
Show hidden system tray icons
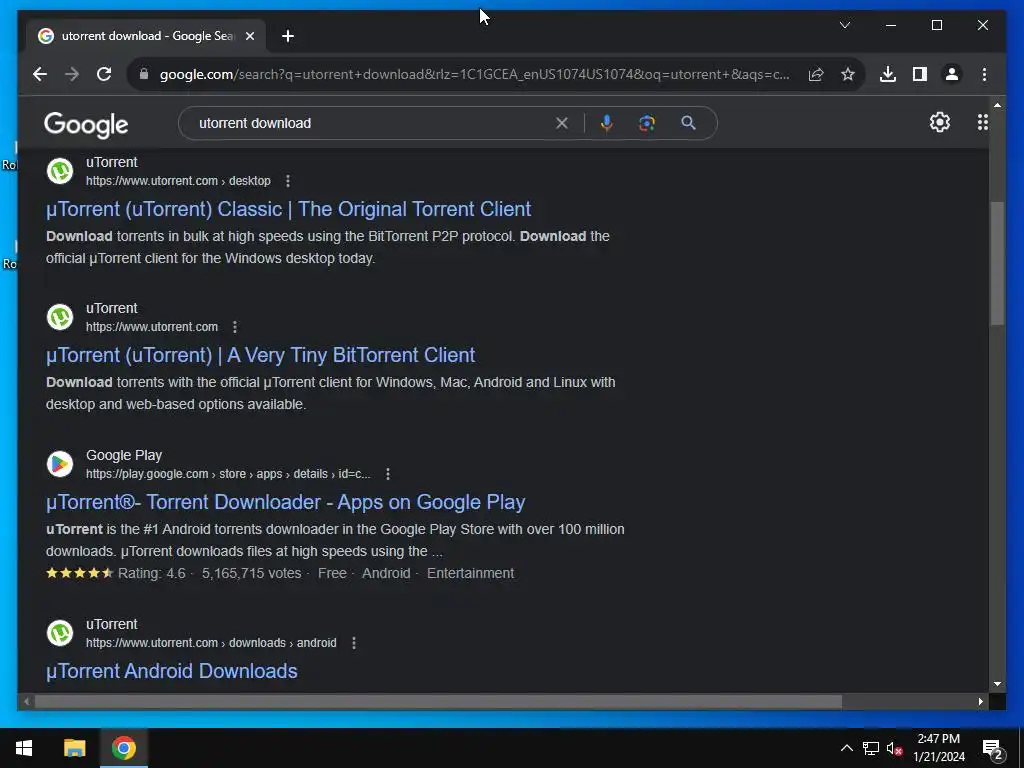[x=846, y=748]
